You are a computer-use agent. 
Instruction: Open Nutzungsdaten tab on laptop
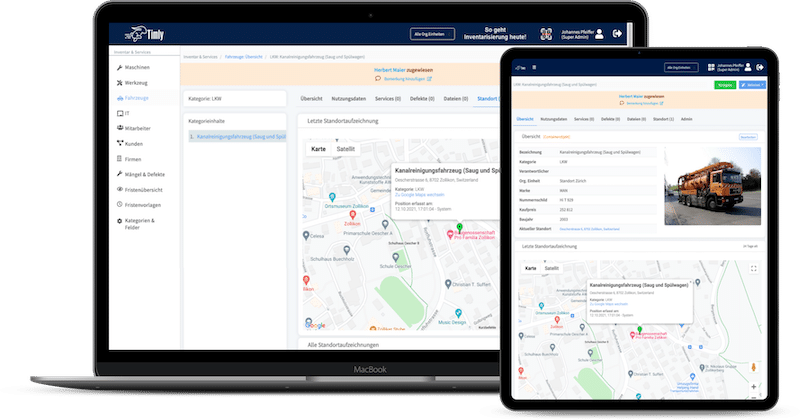tap(348, 99)
